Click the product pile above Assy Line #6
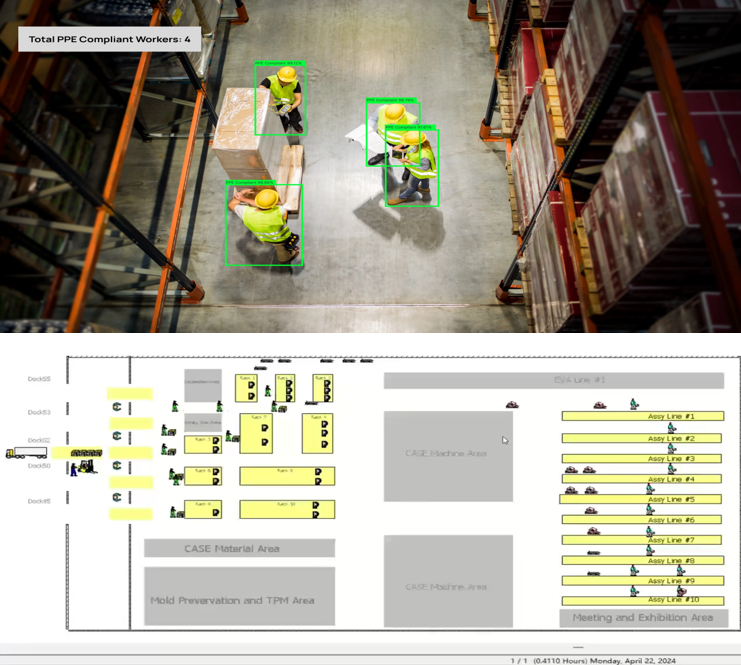This screenshot has height=665, width=741. pyautogui.click(x=591, y=510)
